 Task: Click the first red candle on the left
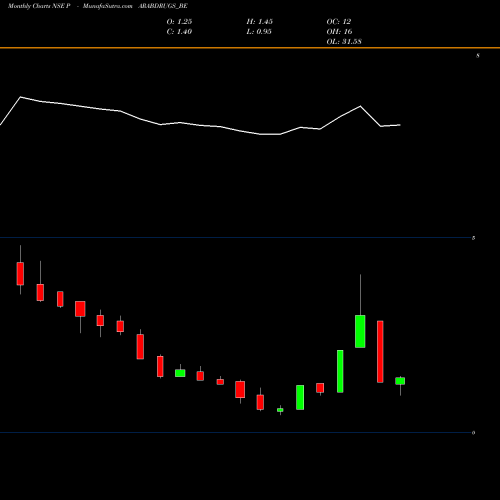coord(20,273)
